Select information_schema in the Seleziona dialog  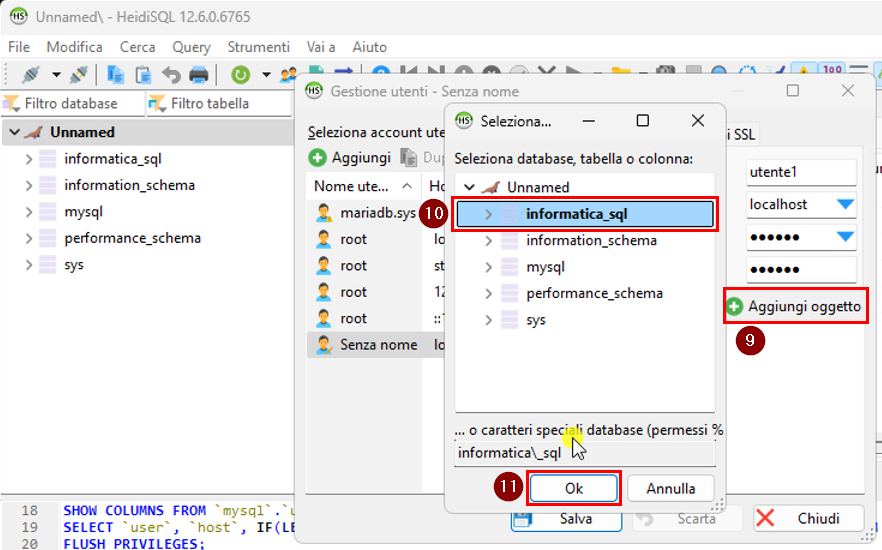pyautogui.click(x=591, y=241)
